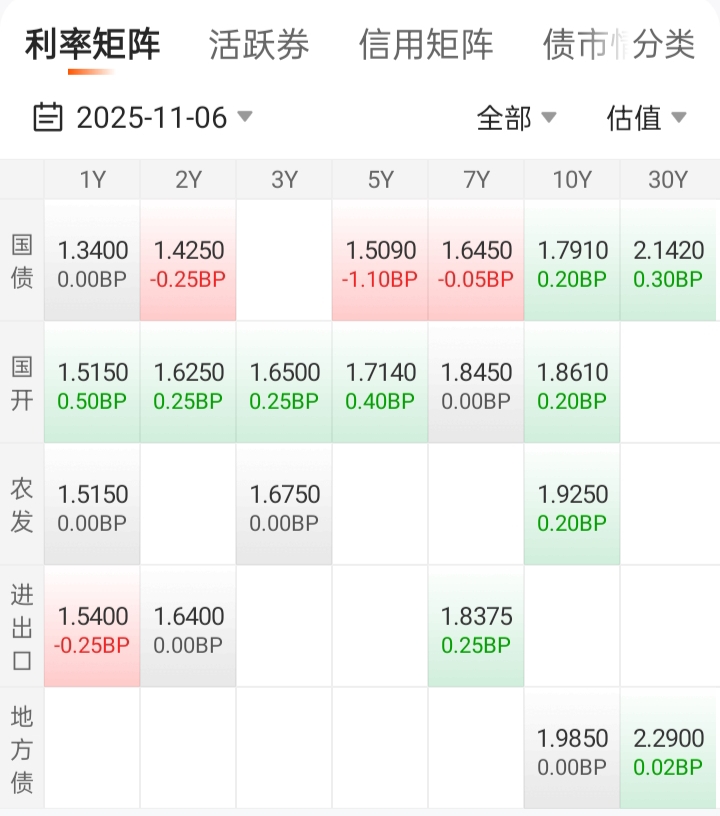Select the 国债 row header
Image resolution: width=720 pixels, height=816 pixels.
click(22, 261)
